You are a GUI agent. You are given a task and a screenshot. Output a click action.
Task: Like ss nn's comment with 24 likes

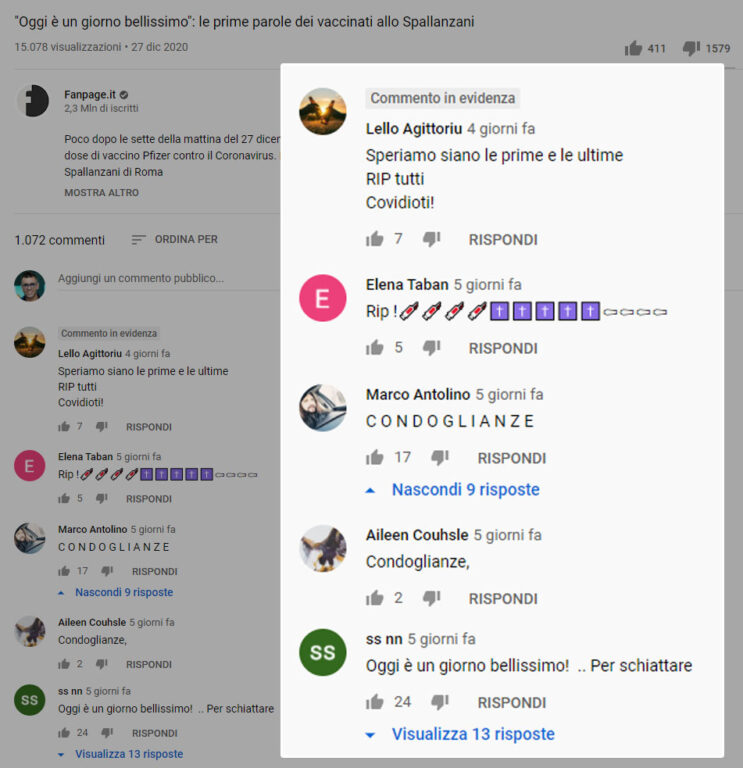[x=375, y=702]
